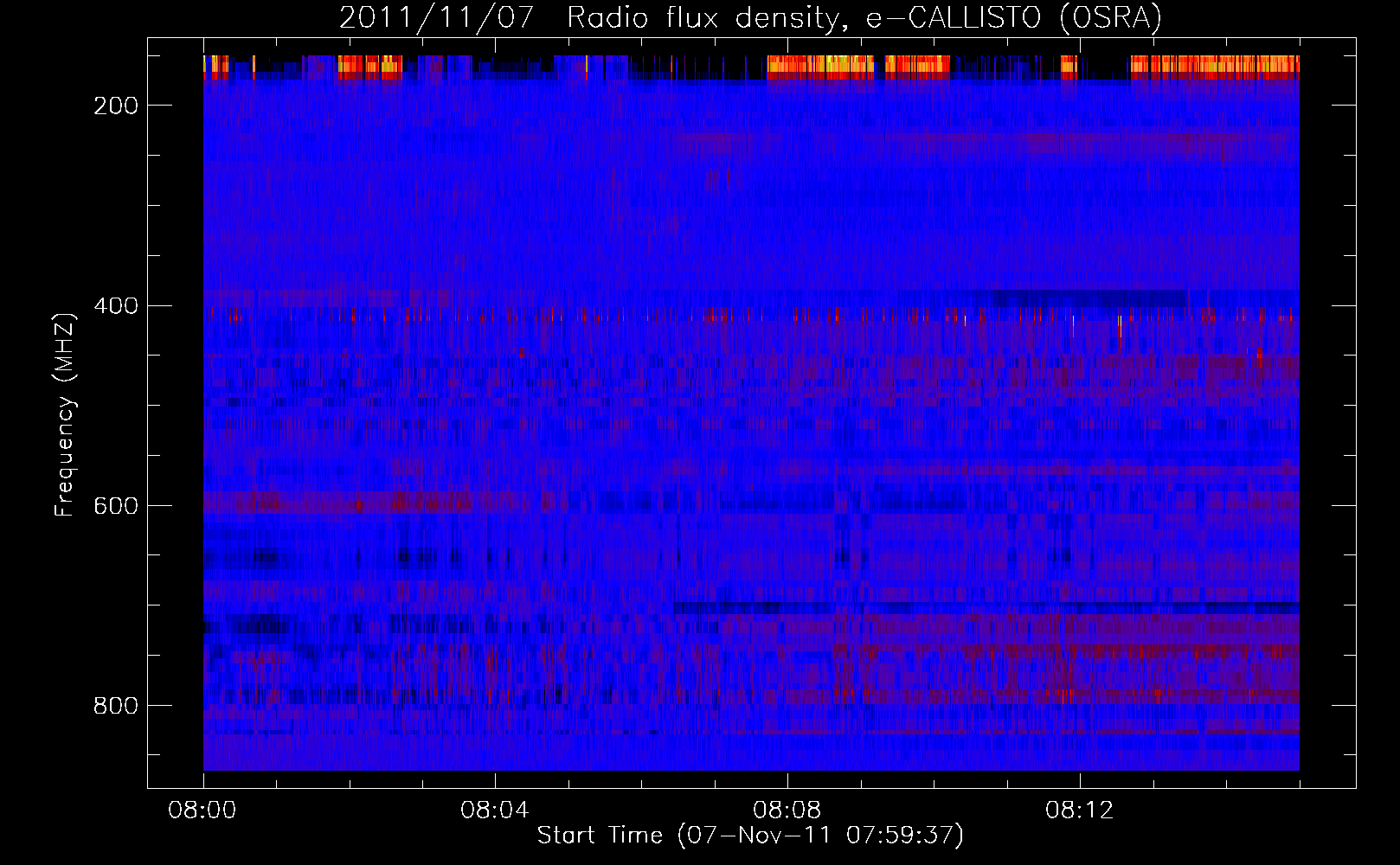The width and height of the screenshot is (1400, 865).
Task: Click the '200' frequency tick label
Action: pyautogui.click(x=116, y=106)
